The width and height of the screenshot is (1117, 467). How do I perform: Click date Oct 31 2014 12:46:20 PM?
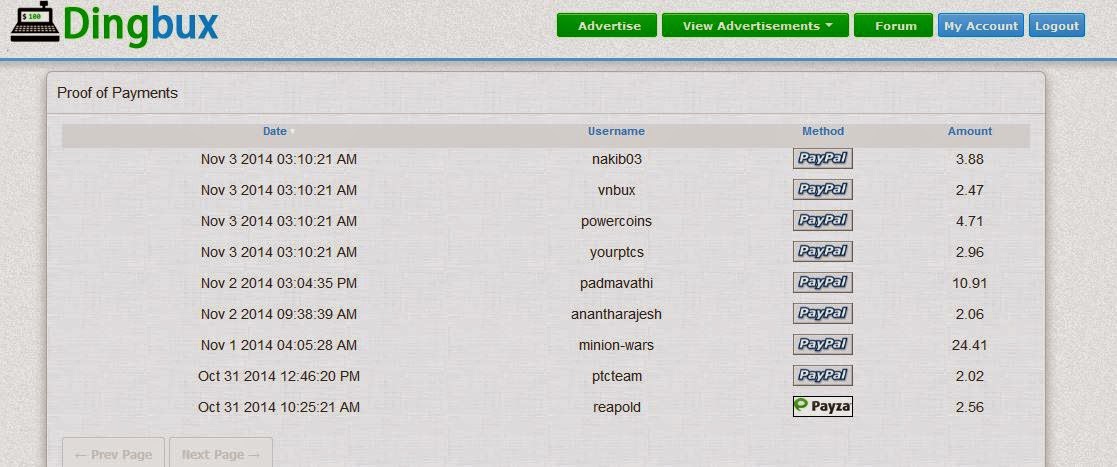279,376
